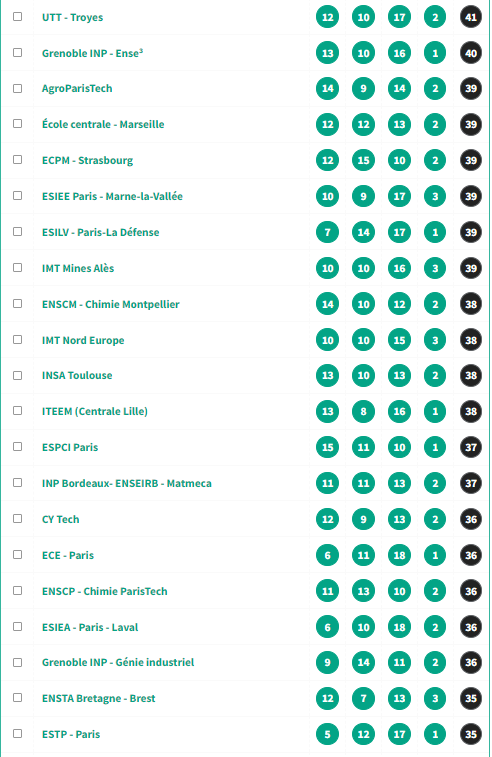The image size is (492, 757).
Task: Click total score 40 badge for Grenoble INP - Ense³
Action: point(471,53)
